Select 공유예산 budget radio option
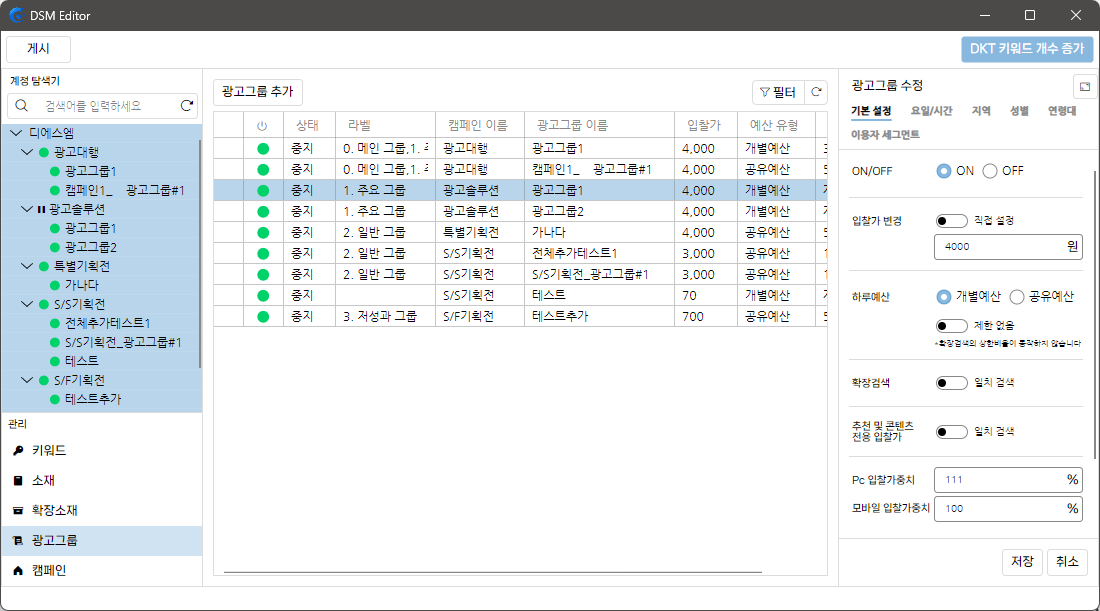The image size is (1100, 611). point(1017,297)
